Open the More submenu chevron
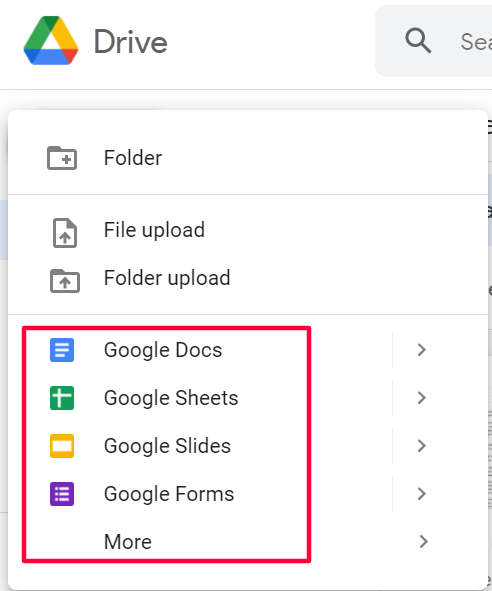492x591 pixels. (423, 542)
